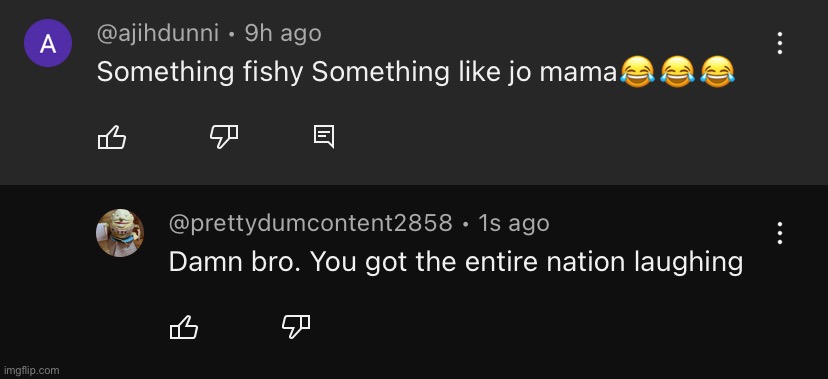Open replies icon under @ajihdunni's comment

point(324,137)
